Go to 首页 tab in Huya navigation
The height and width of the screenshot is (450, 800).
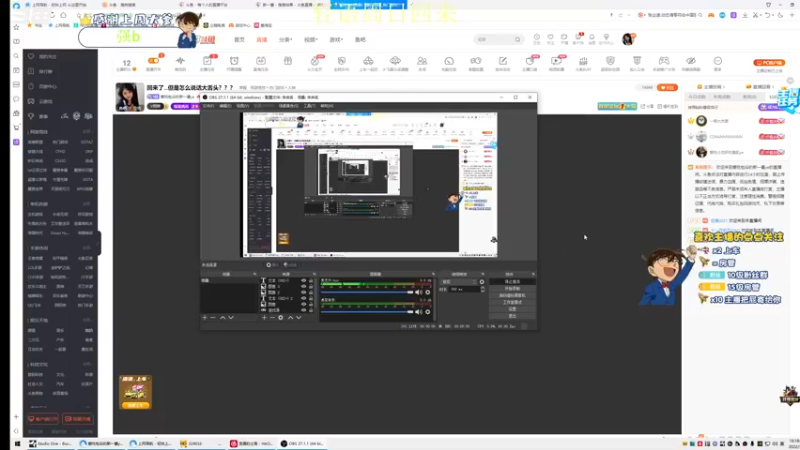point(239,39)
